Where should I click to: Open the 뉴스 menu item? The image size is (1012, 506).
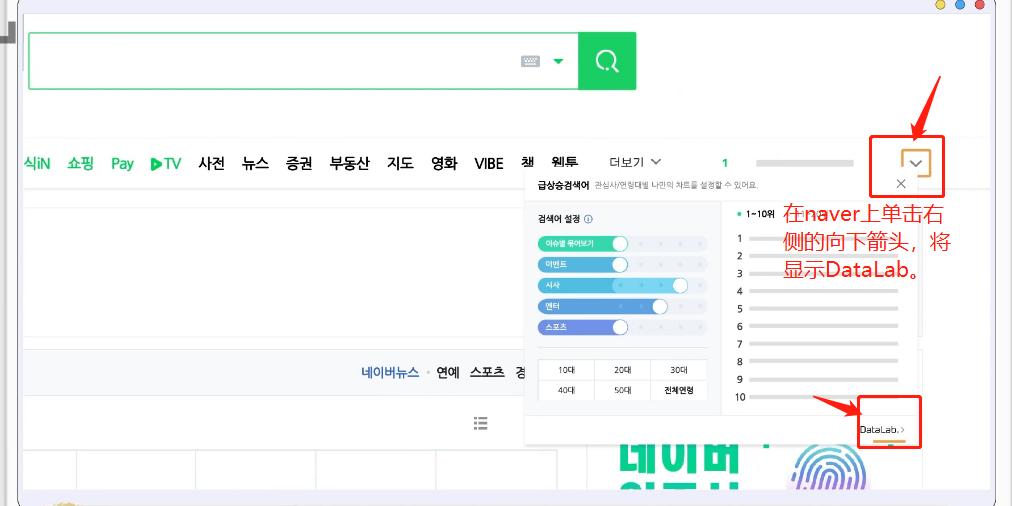(256, 163)
